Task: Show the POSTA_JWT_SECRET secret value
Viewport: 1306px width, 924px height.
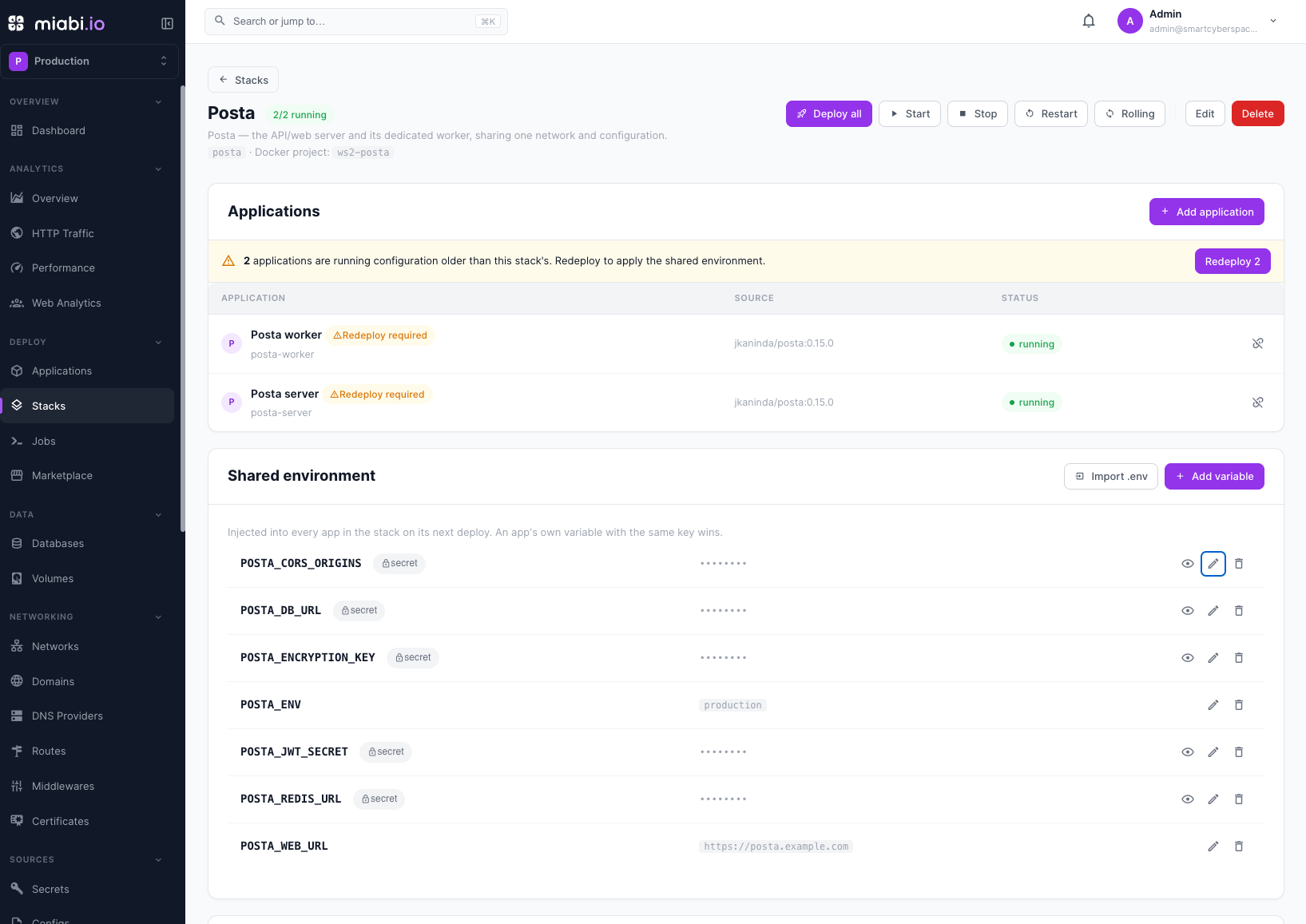Action: tap(1188, 752)
